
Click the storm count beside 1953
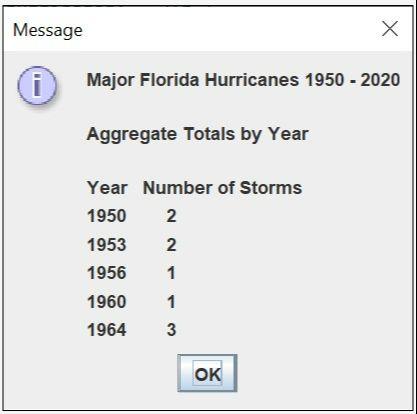click(x=171, y=245)
